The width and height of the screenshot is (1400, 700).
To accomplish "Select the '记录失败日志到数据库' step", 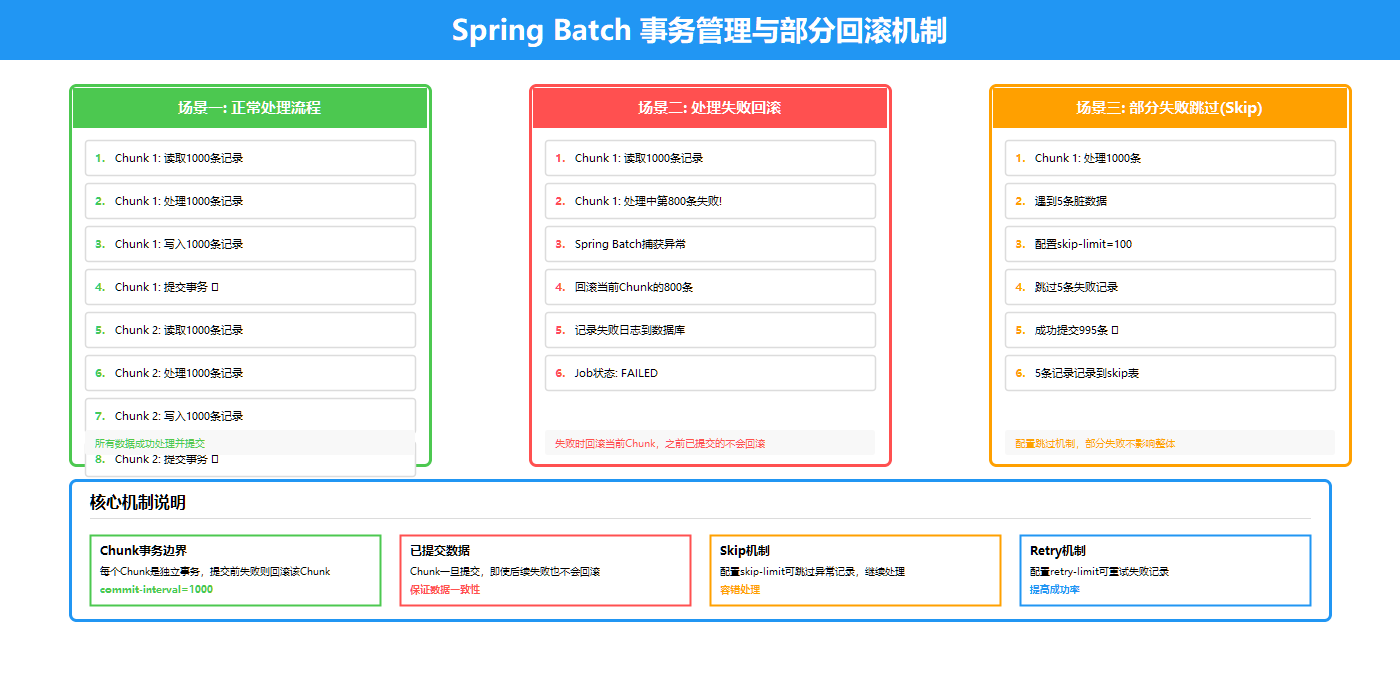I will click(710, 330).
